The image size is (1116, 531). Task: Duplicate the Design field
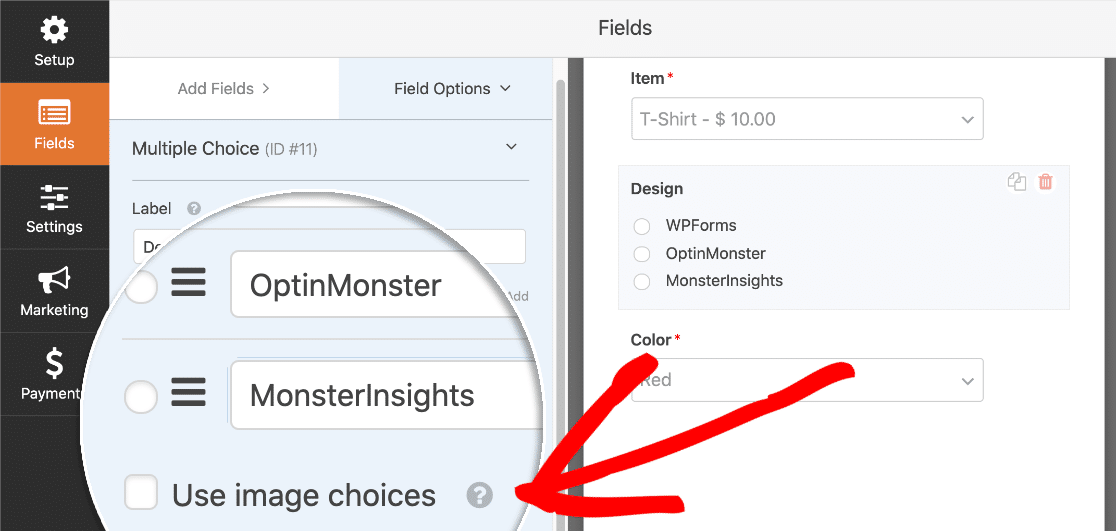click(x=1017, y=182)
